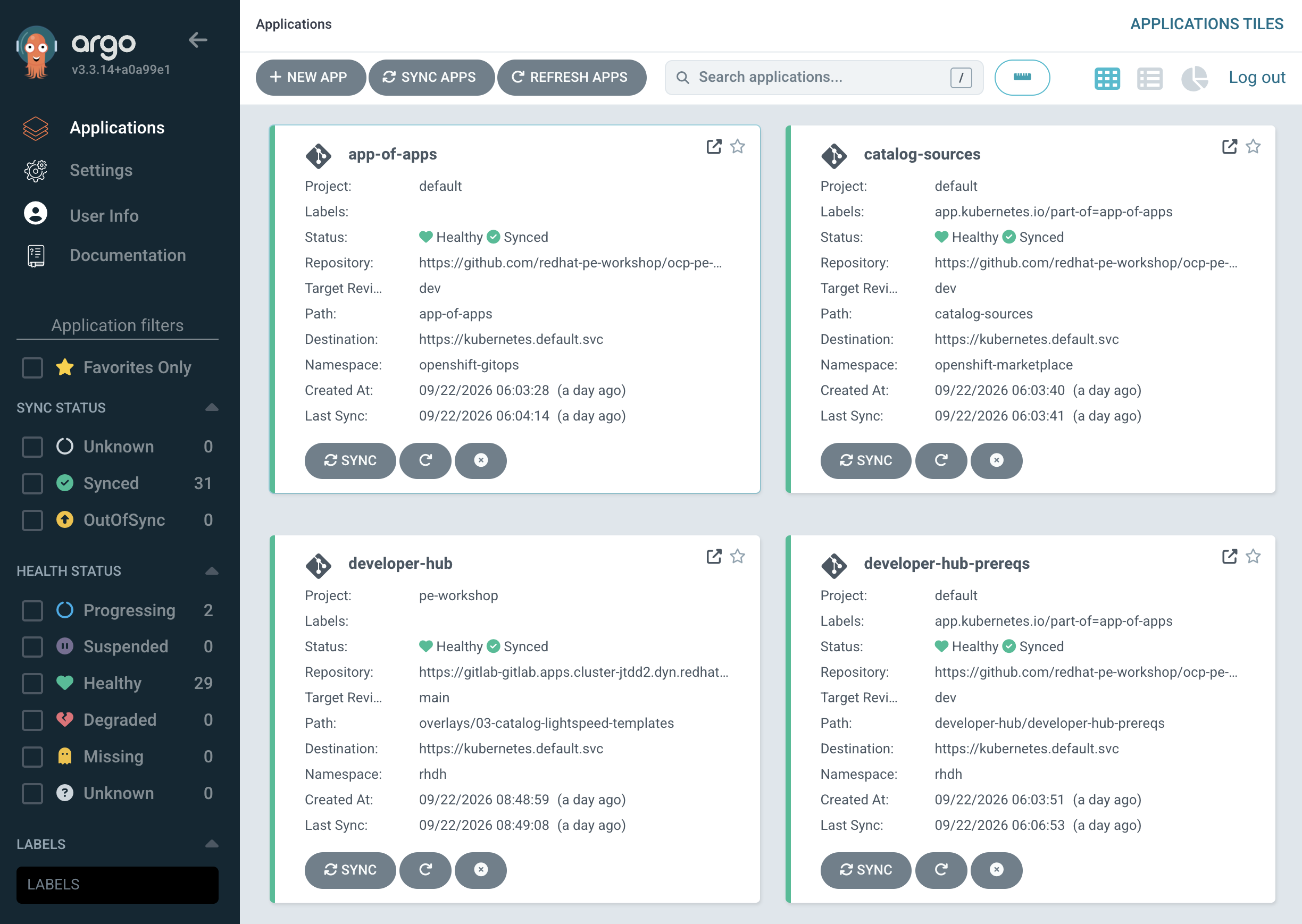Sync the developer-hub application

pos(350,869)
